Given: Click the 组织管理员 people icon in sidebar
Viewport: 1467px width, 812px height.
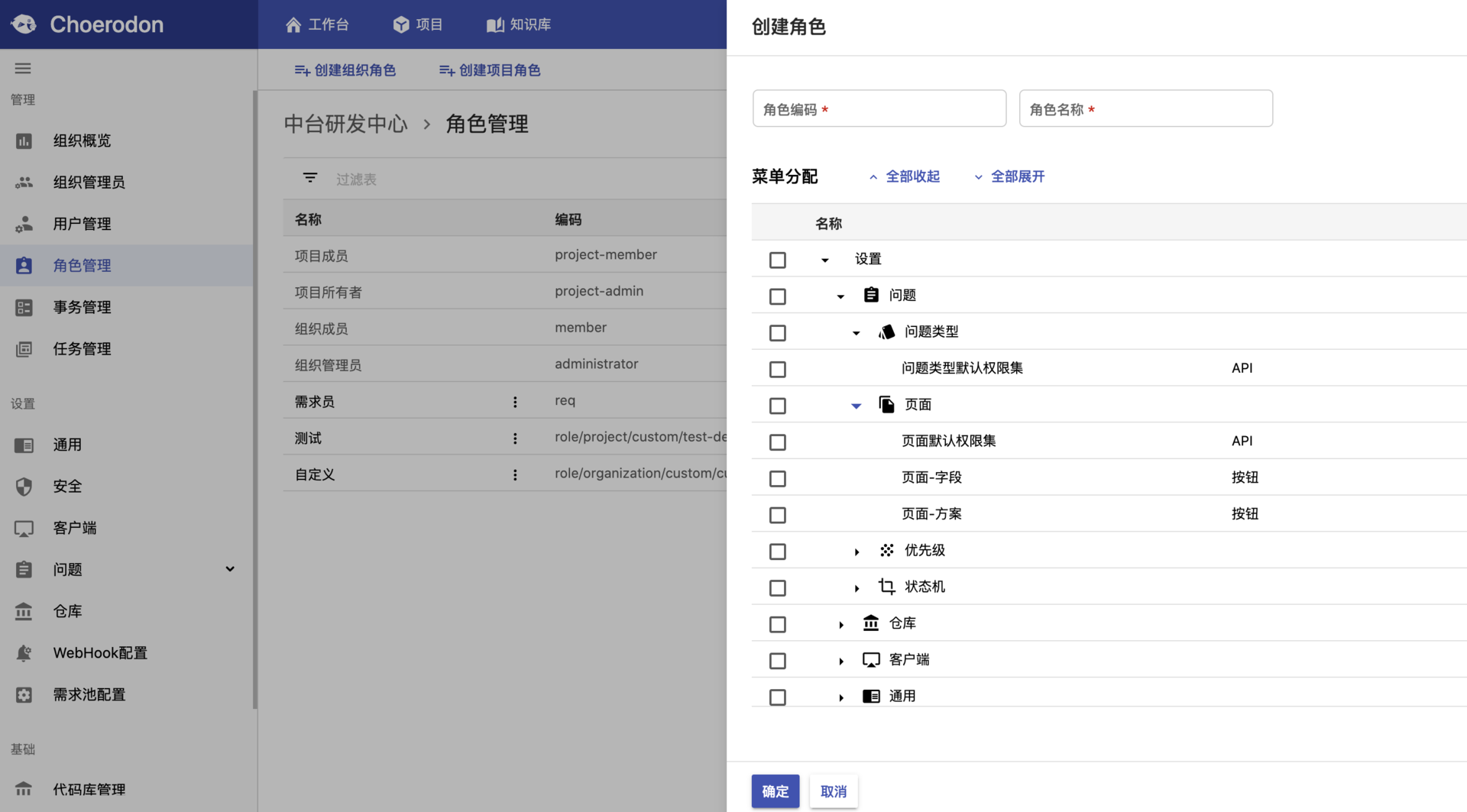Looking at the screenshot, I should point(24,183).
